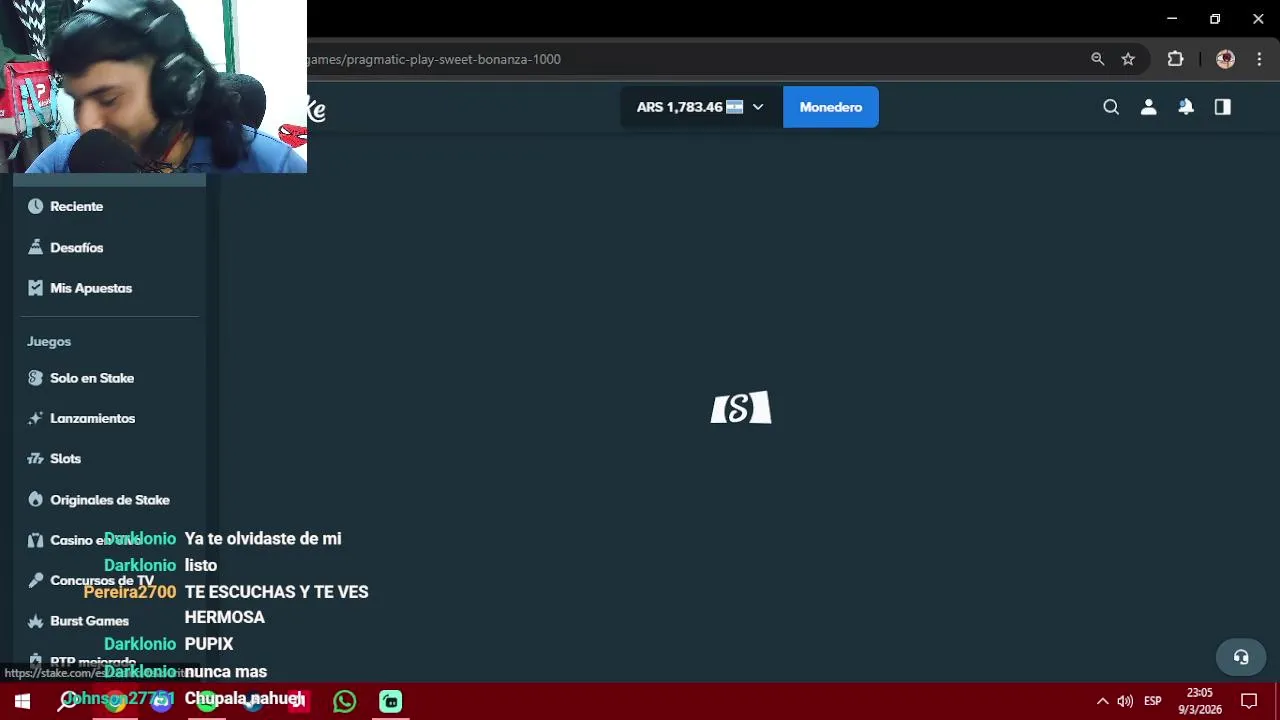Open the Stake search icon

pos(1111,107)
